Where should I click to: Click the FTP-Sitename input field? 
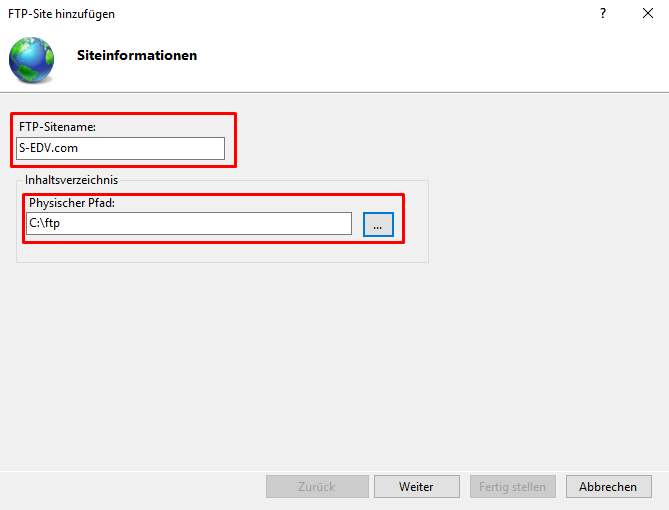[120, 148]
